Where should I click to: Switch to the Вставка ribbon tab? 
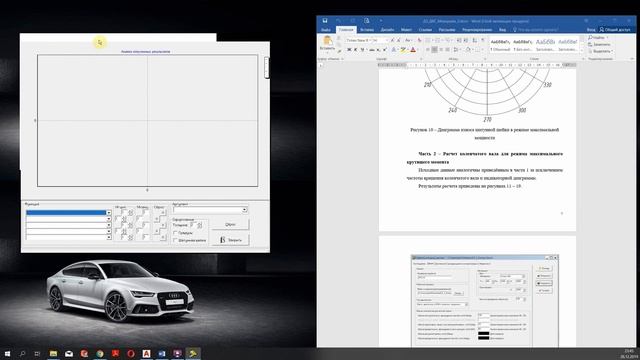pos(367,30)
